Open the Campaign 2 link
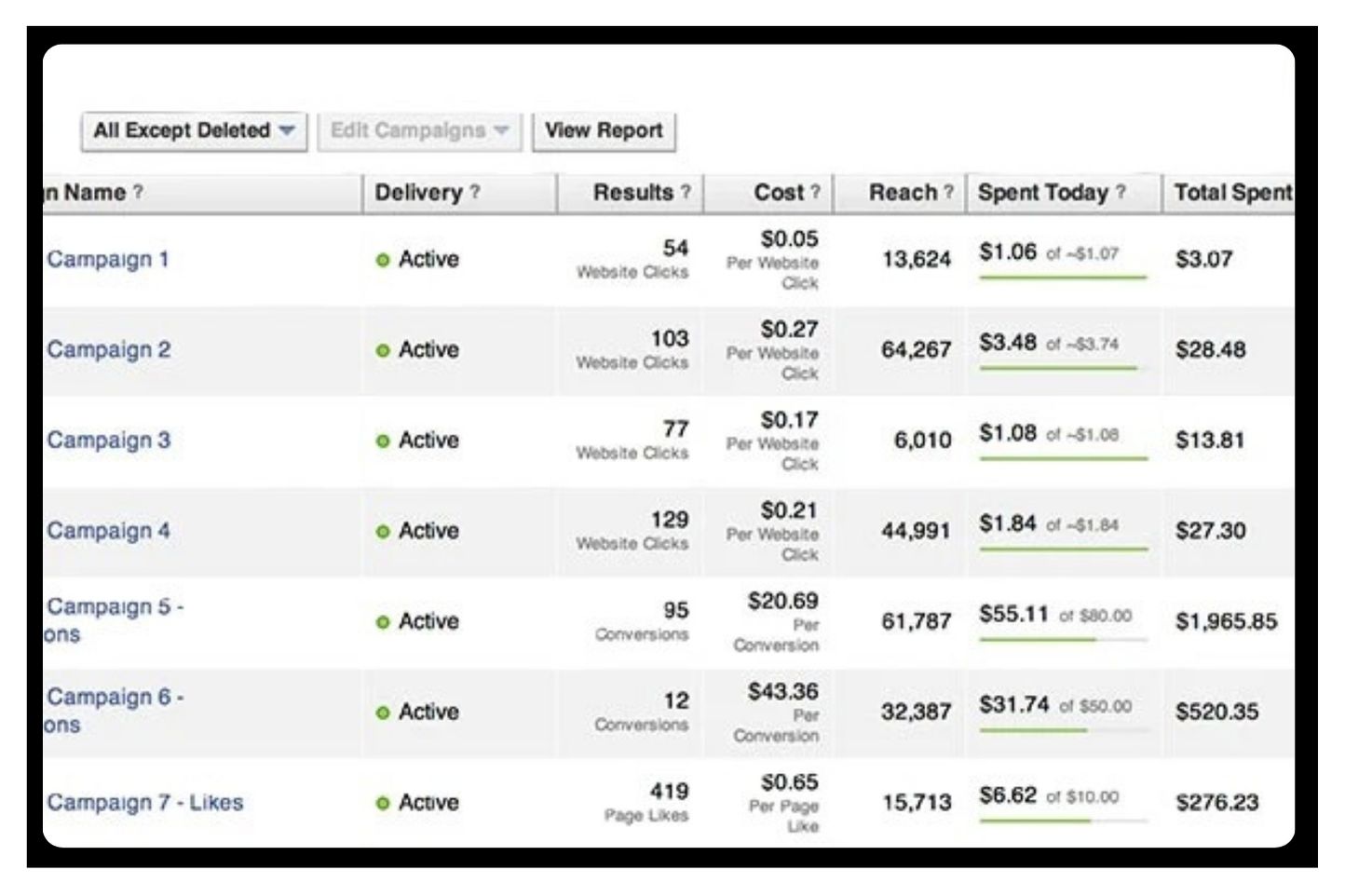This screenshot has height=896, width=1345. pos(108,349)
